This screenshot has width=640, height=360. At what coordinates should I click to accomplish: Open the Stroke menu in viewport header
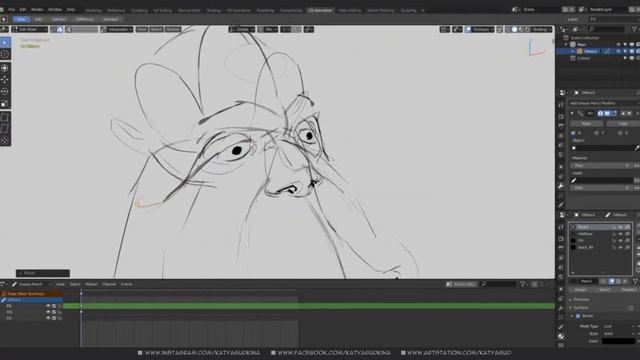(x=173, y=29)
